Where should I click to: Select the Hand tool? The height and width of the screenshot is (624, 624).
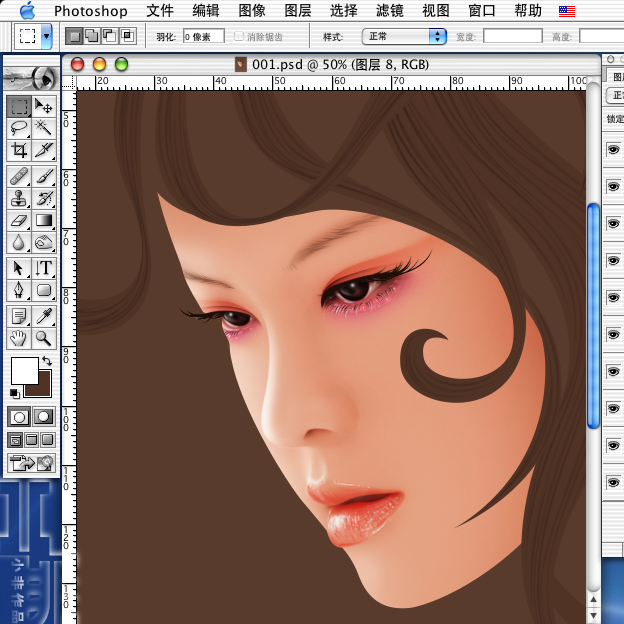click(19, 338)
